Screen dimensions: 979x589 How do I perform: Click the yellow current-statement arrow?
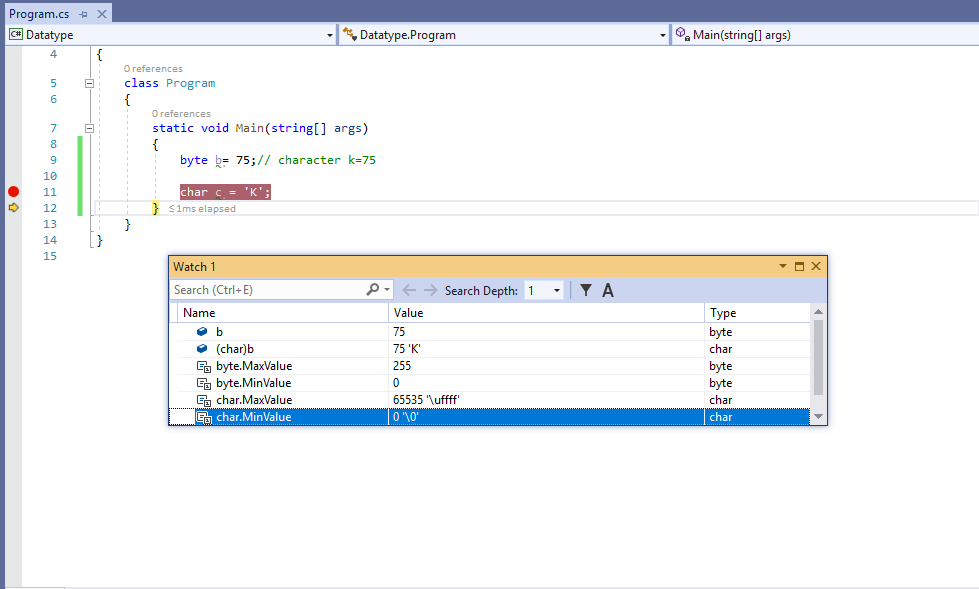13,207
